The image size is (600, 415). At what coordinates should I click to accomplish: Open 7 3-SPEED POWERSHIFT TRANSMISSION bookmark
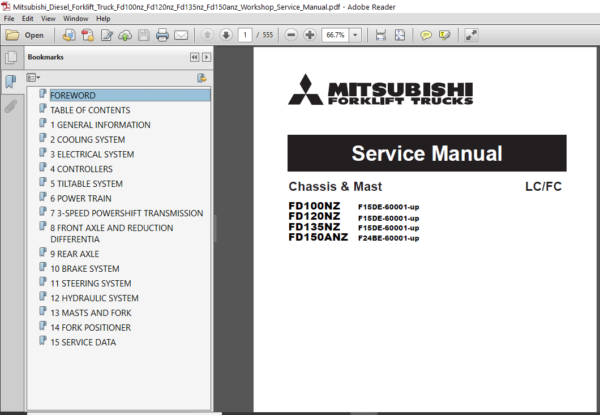127,213
